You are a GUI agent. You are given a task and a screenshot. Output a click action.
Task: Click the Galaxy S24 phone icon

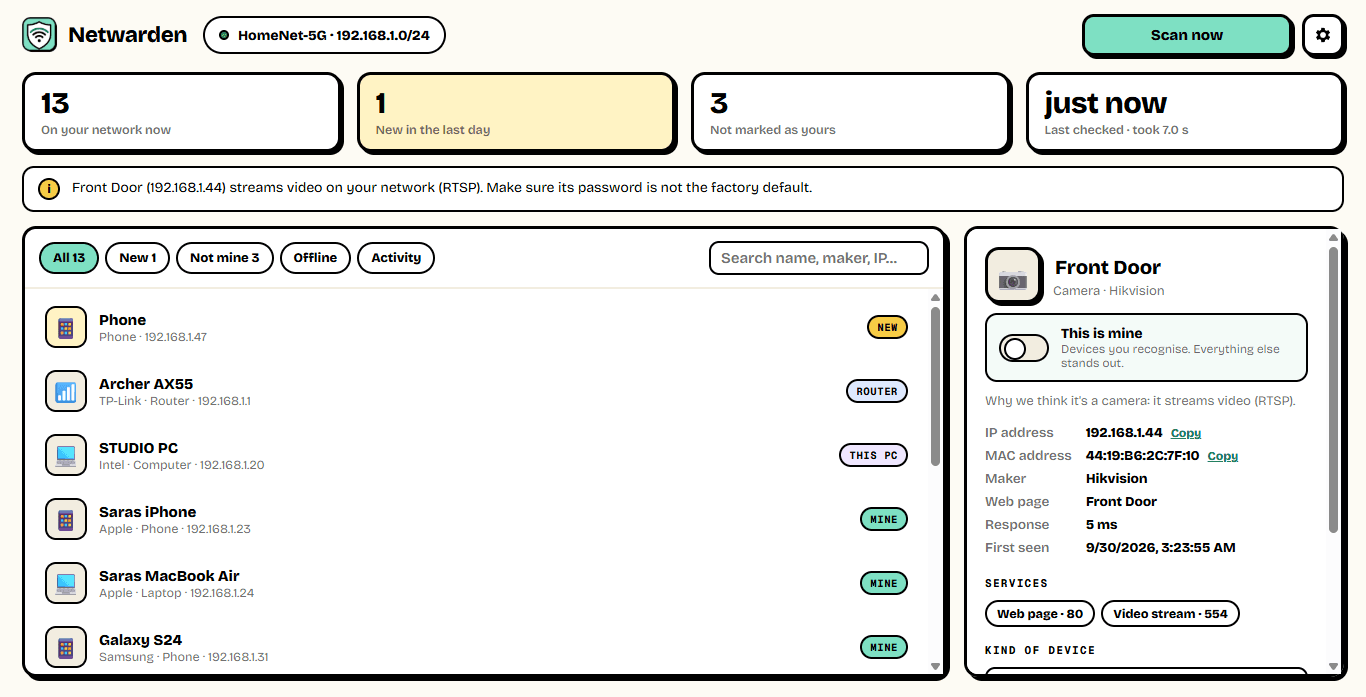[x=66, y=647]
